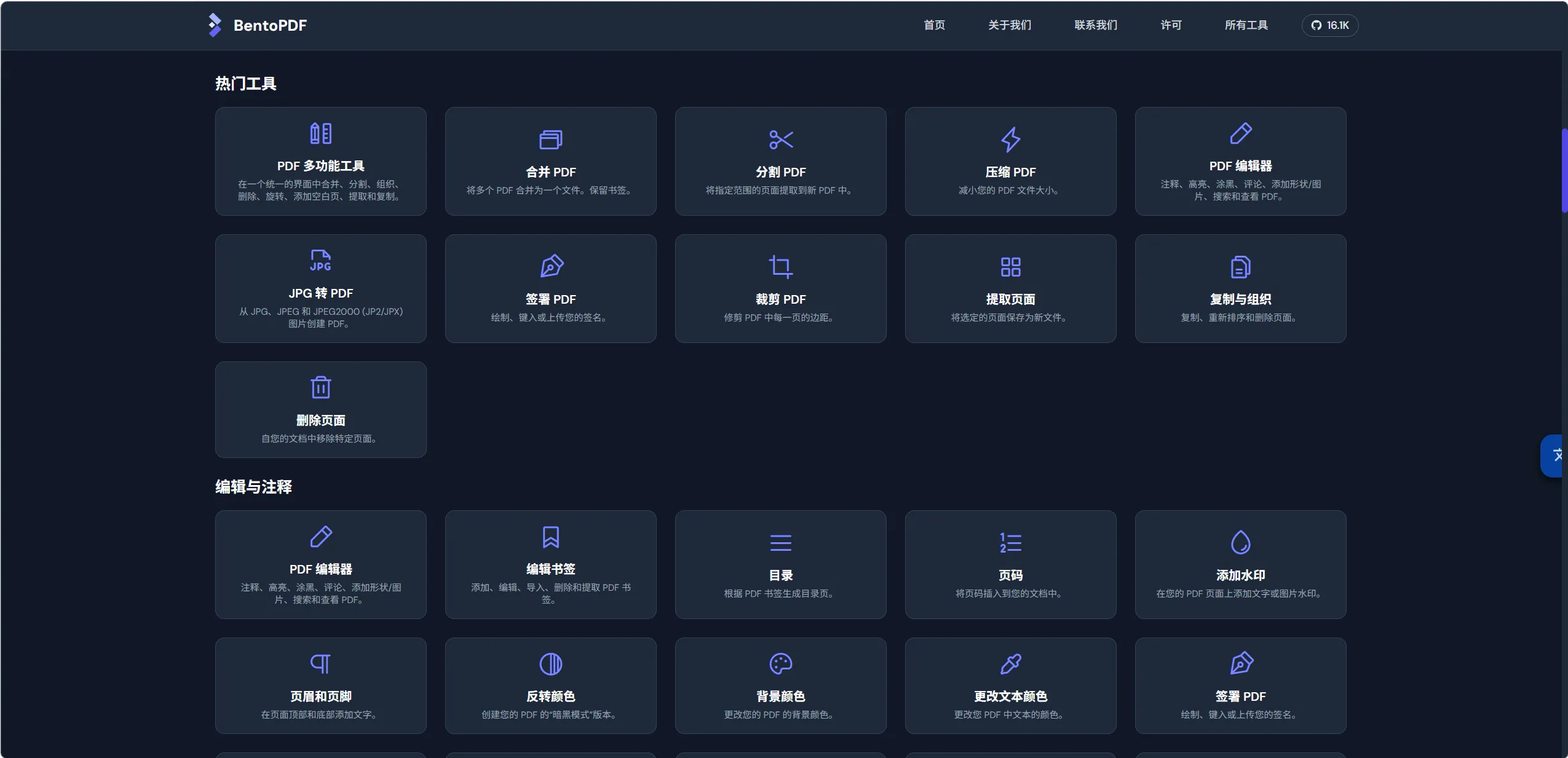Click the contrast circle 反转颜色 icon
Screen dimensions: 1568x758
[x=550, y=664]
